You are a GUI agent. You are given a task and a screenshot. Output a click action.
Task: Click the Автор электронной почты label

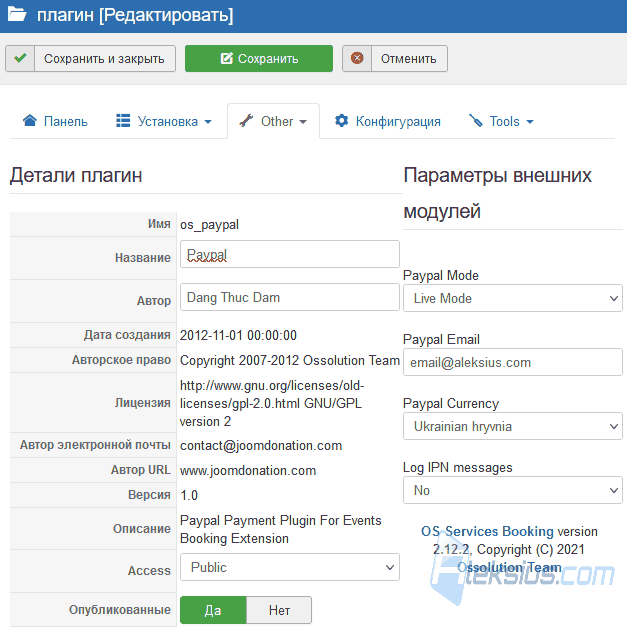click(x=95, y=445)
